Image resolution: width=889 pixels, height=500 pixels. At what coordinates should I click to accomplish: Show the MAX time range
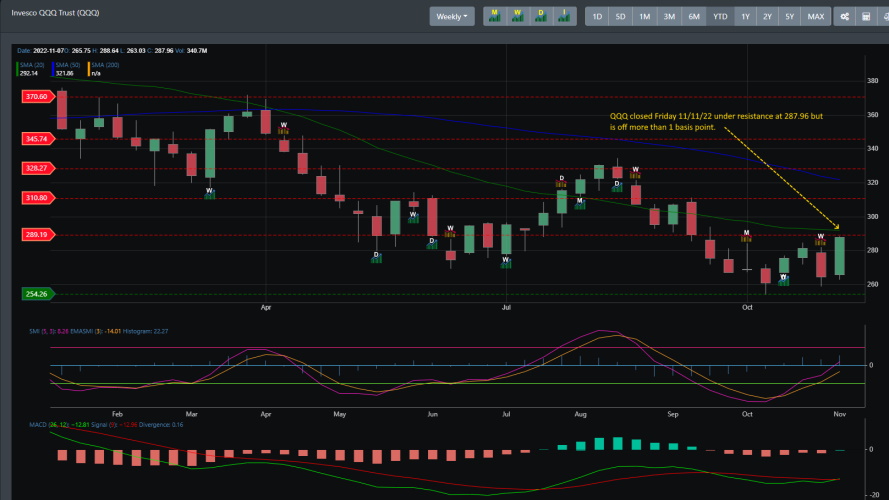pyautogui.click(x=815, y=16)
